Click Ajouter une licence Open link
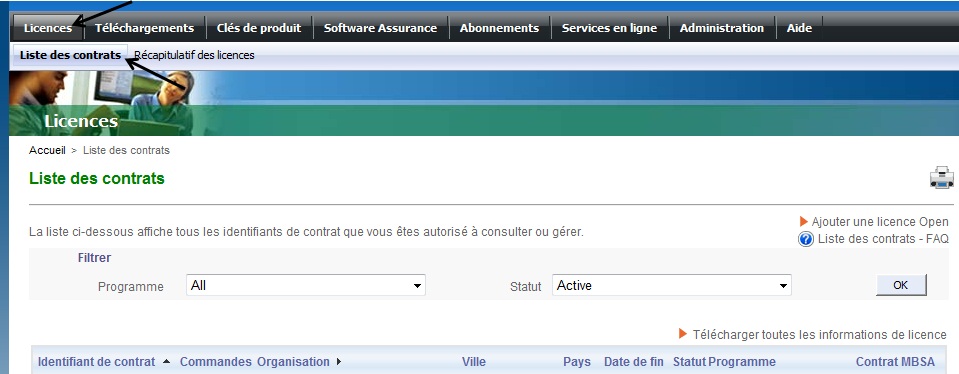 point(880,222)
